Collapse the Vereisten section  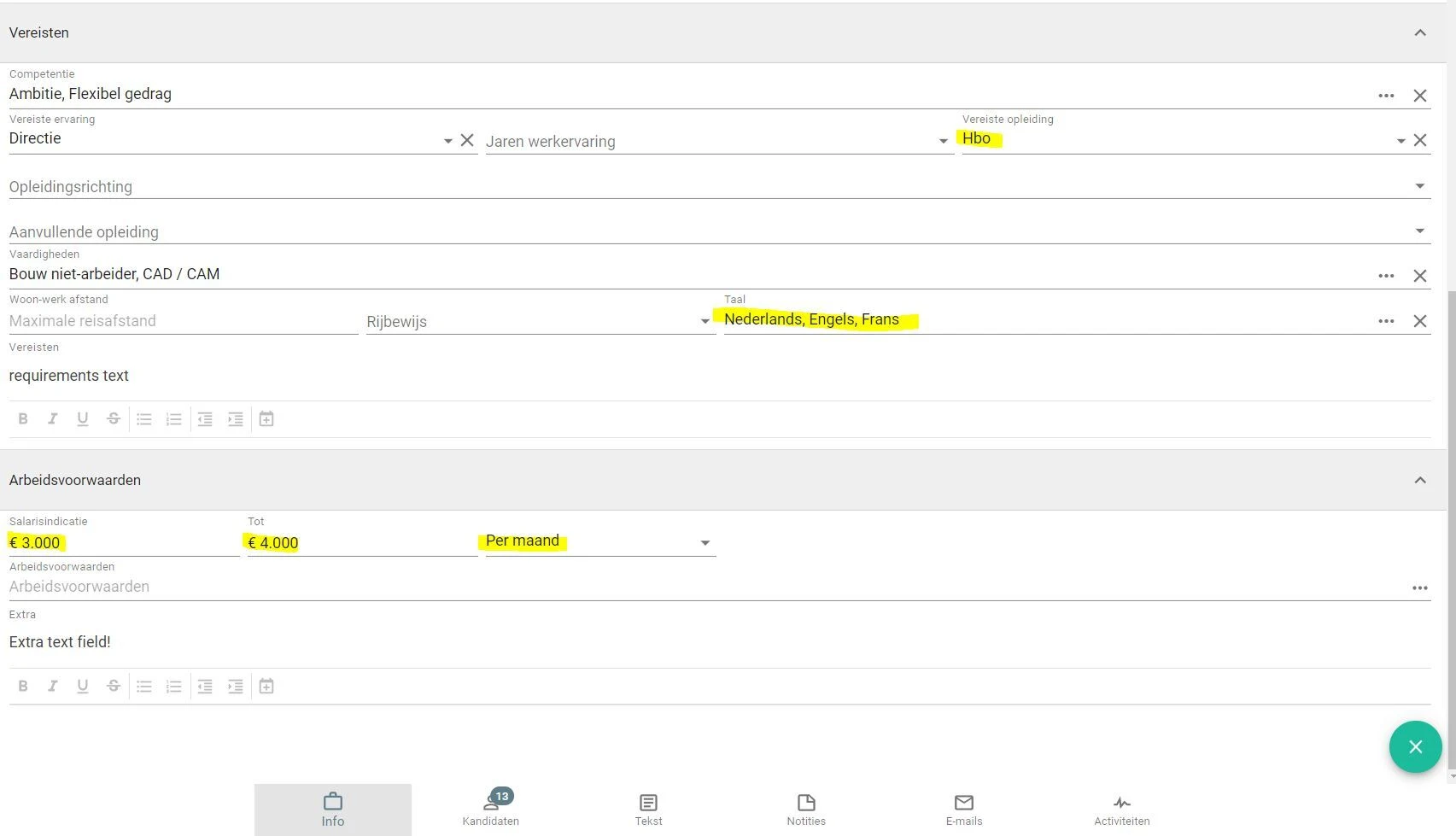click(x=1420, y=32)
